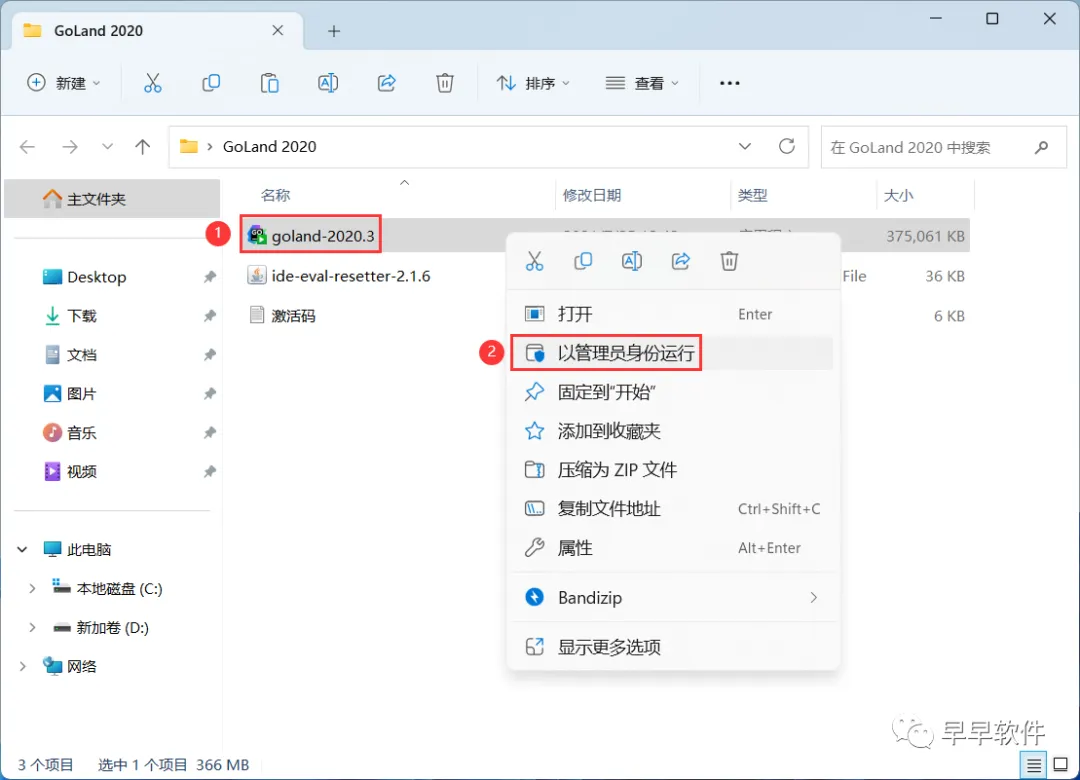
Task: Switch to details list view icon
Action: tap(1033, 765)
